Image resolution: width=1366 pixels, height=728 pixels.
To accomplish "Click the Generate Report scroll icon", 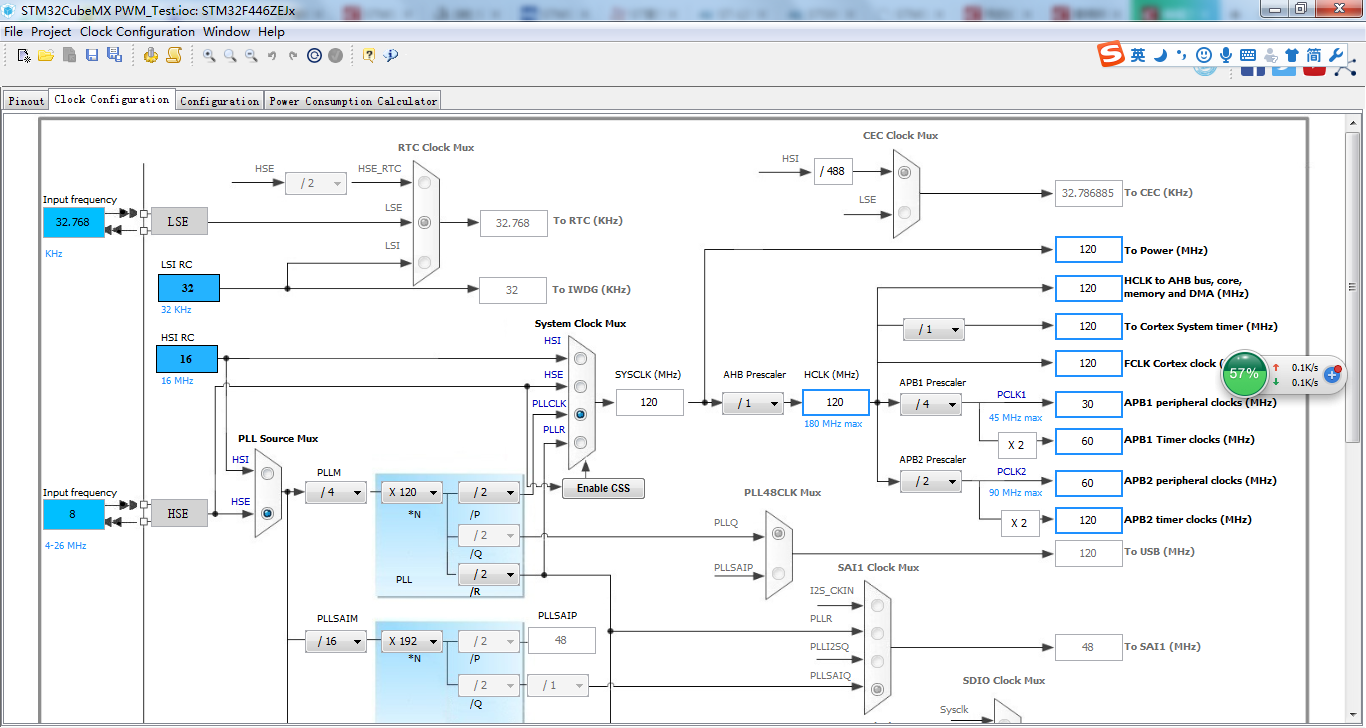I will click(173, 55).
